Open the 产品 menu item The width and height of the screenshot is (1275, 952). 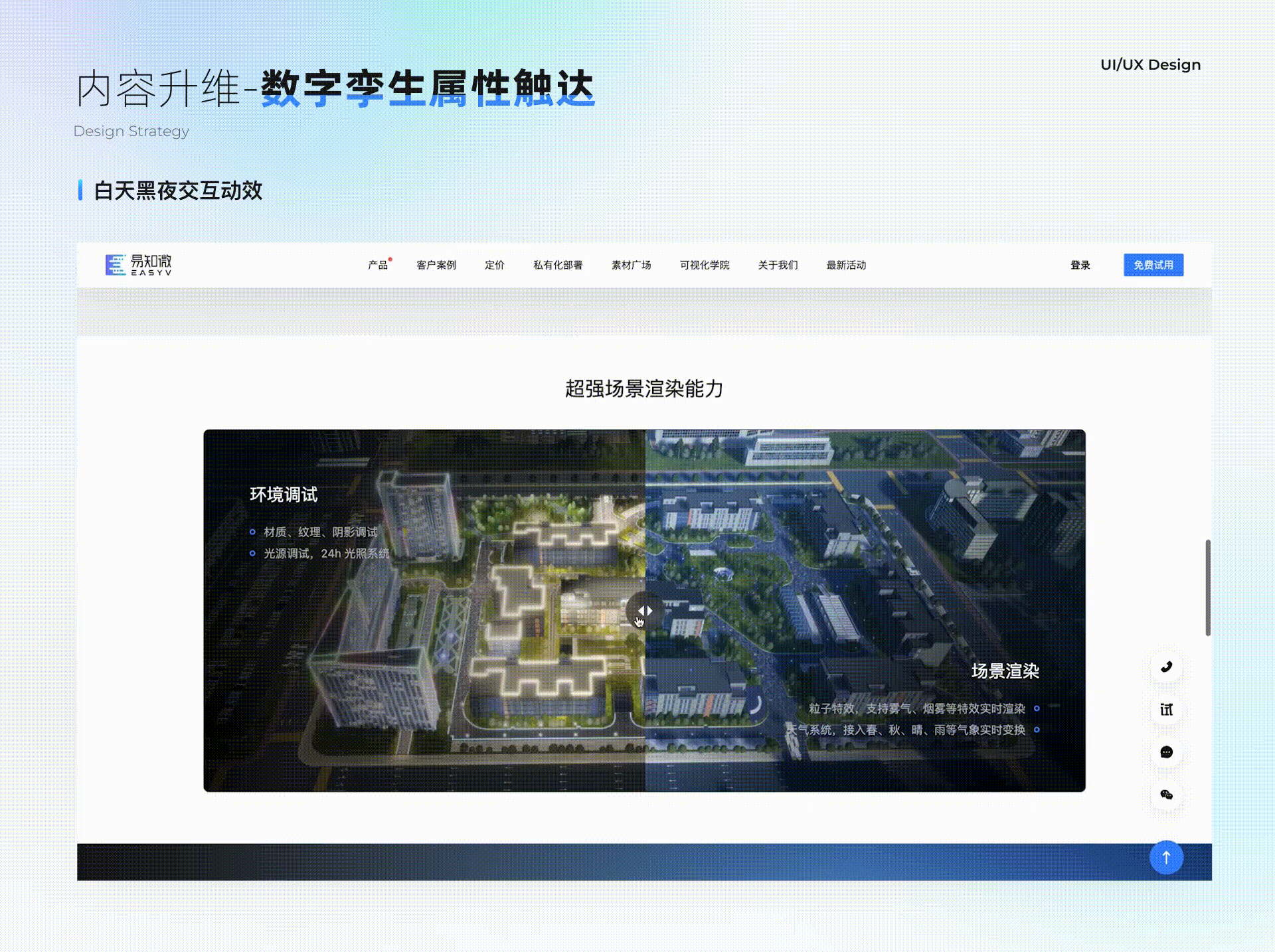point(378,265)
